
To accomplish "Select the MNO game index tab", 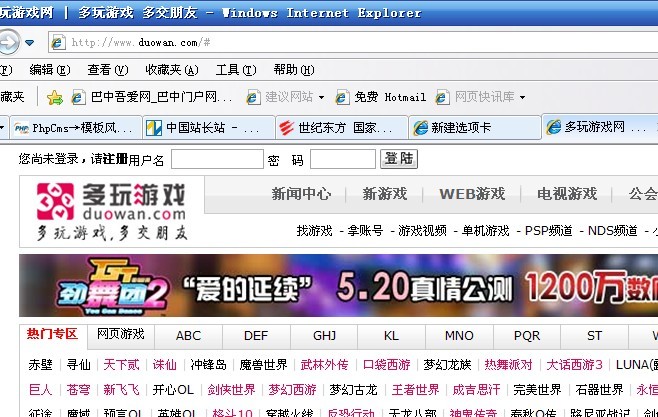I will pyautogui.click(x=459, y=336).
